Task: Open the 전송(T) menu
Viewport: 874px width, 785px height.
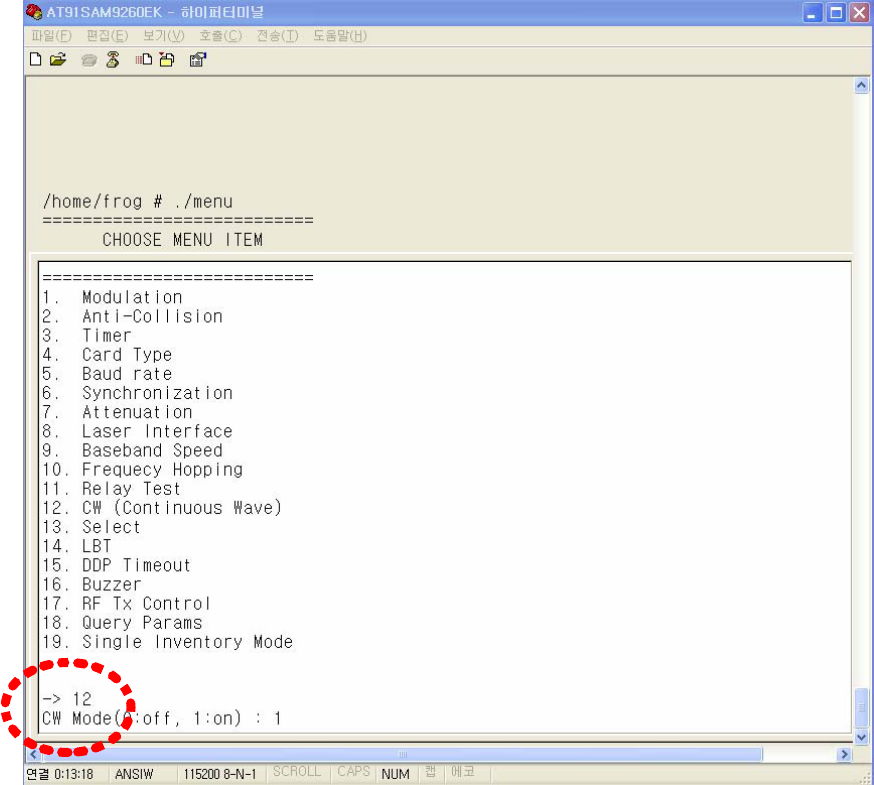Action: (x=278, y=36)
